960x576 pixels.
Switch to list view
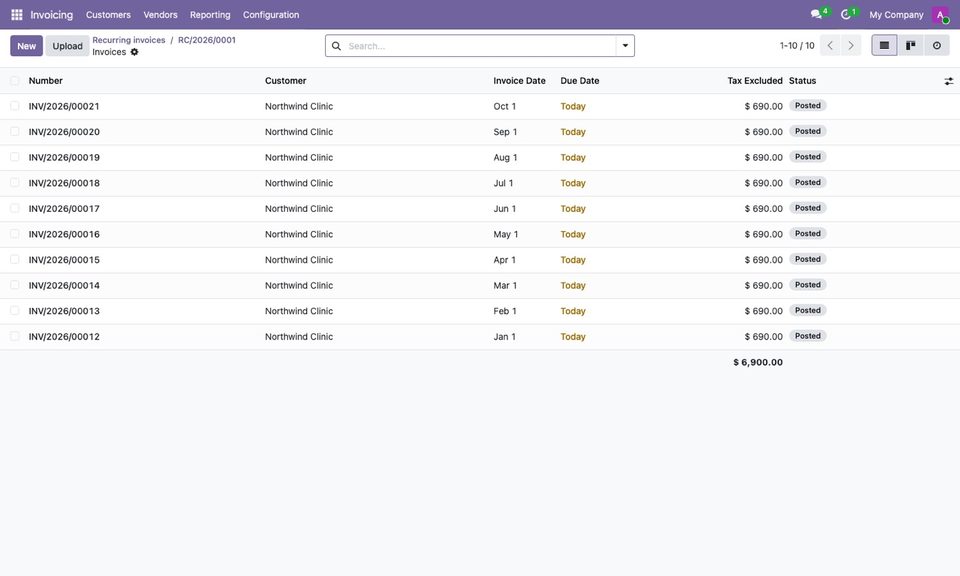pos(884,45)
